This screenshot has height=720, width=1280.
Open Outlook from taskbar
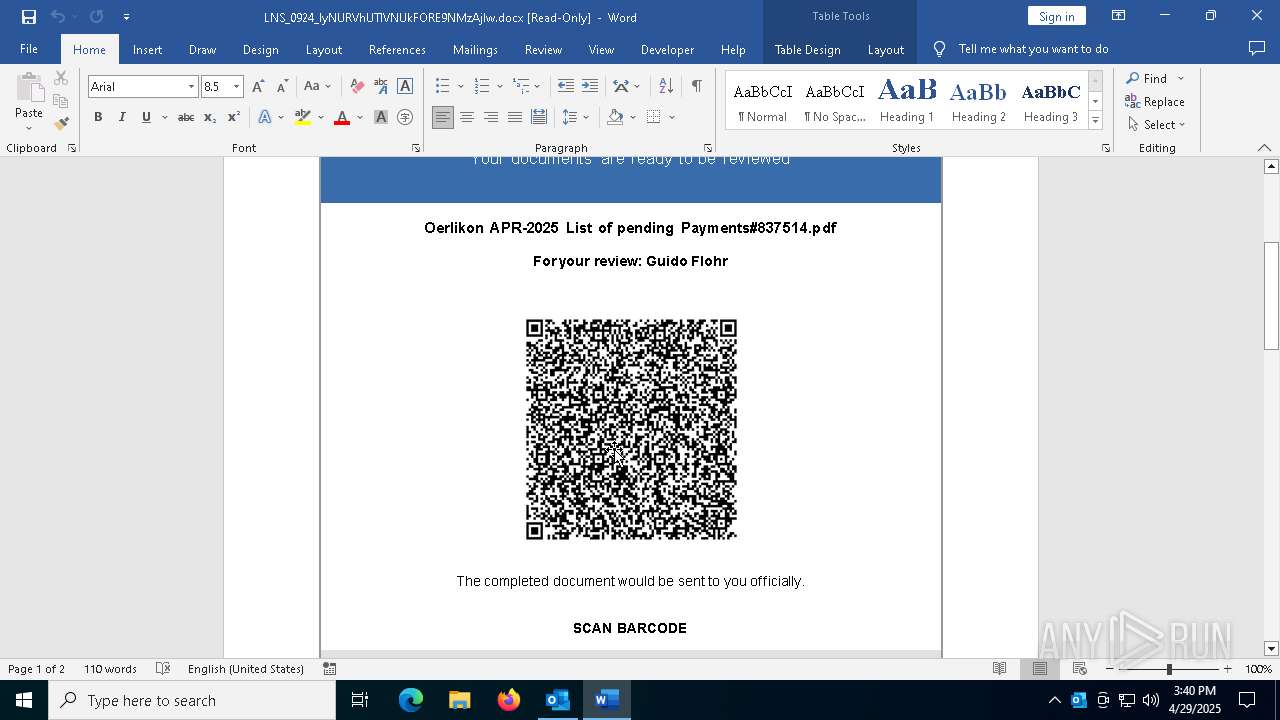tap(557, 700)
